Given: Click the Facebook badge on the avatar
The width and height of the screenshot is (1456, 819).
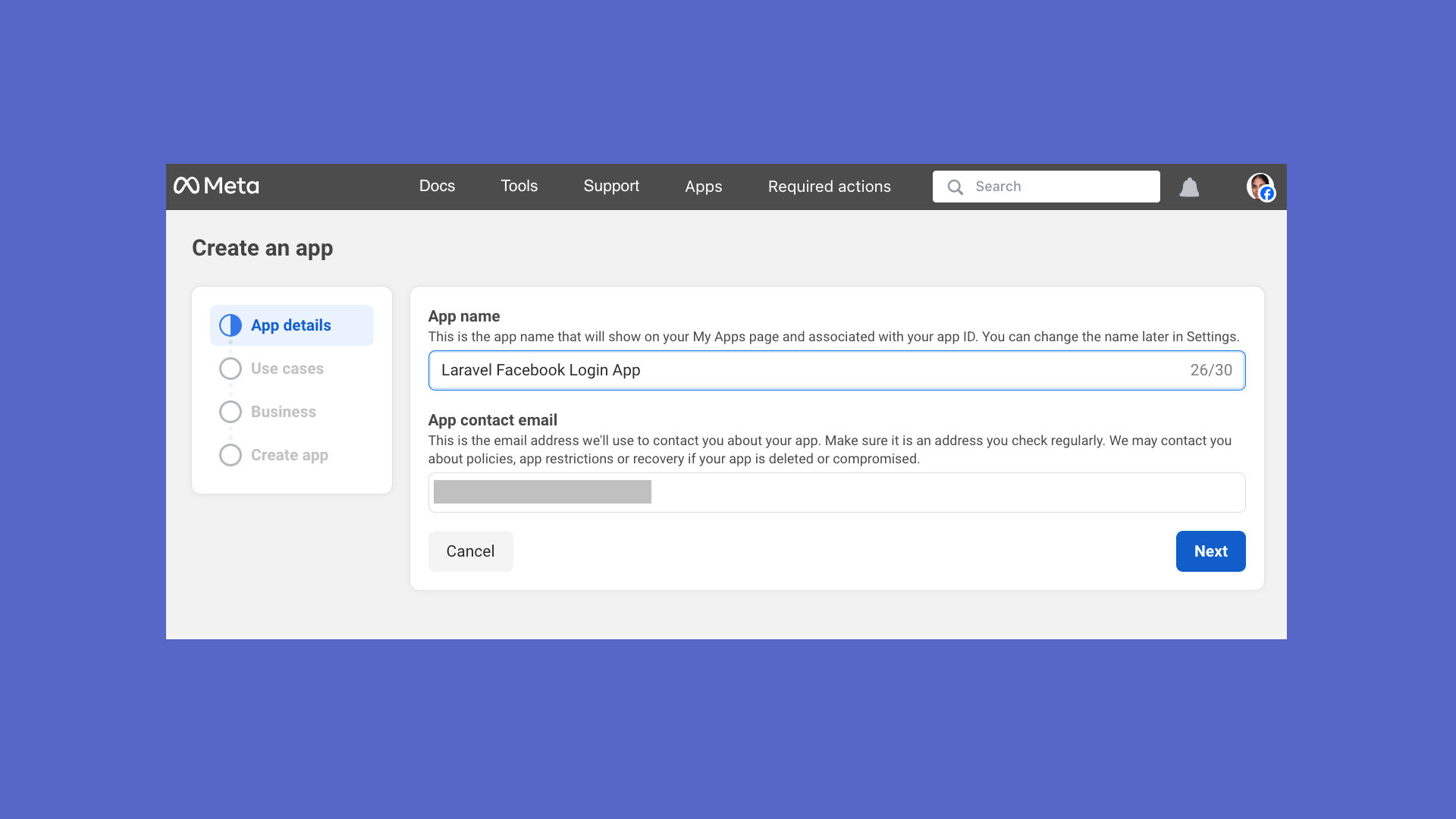Looking at the screenshot, I should tap(1266, 195).
